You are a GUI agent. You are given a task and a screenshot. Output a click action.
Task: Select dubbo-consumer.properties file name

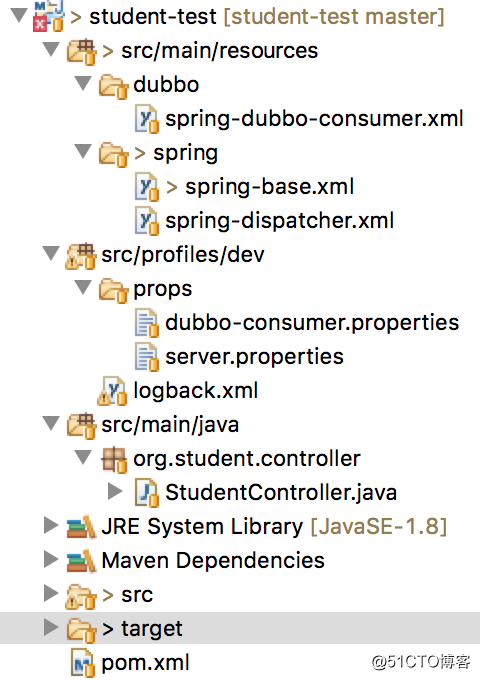312,324
